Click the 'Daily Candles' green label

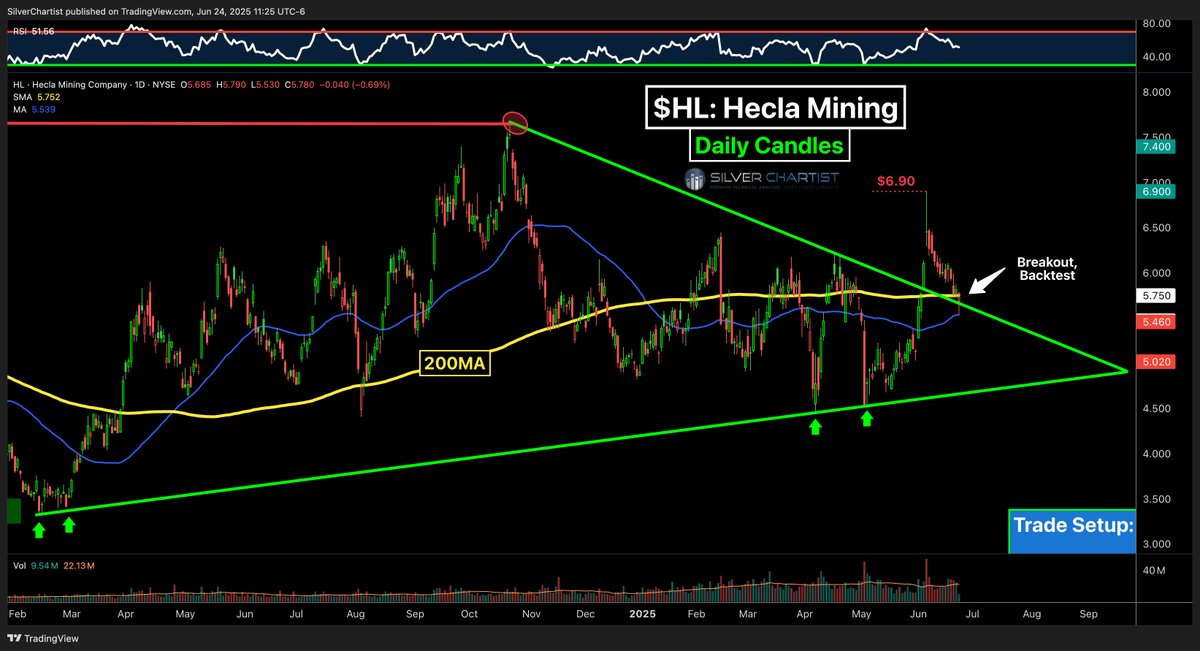coord(768,146)
